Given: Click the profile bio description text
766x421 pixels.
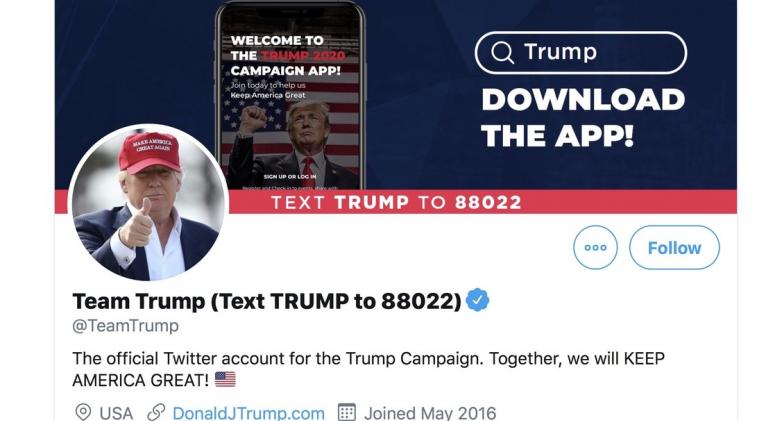Looking at the screenshot, I should (x=368, y=369).
